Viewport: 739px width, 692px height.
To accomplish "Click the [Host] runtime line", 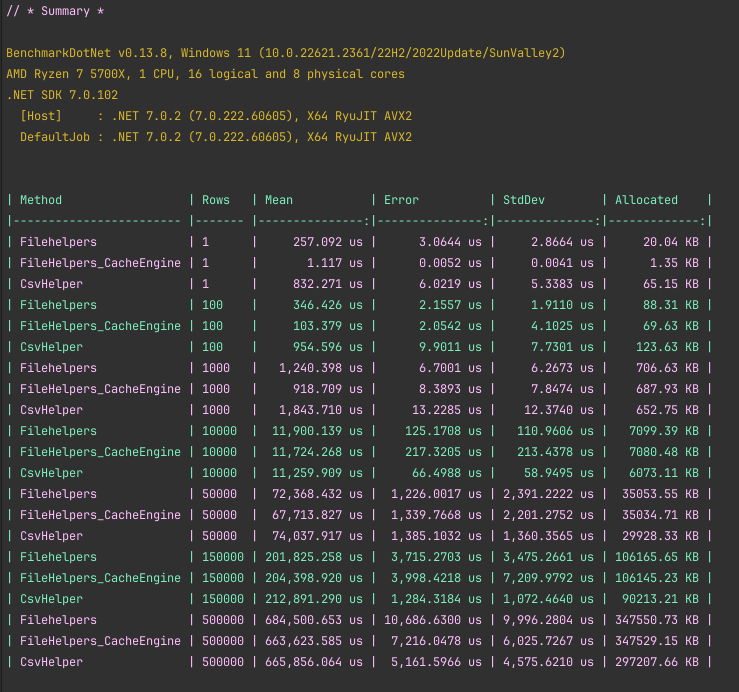I will 216,116.
